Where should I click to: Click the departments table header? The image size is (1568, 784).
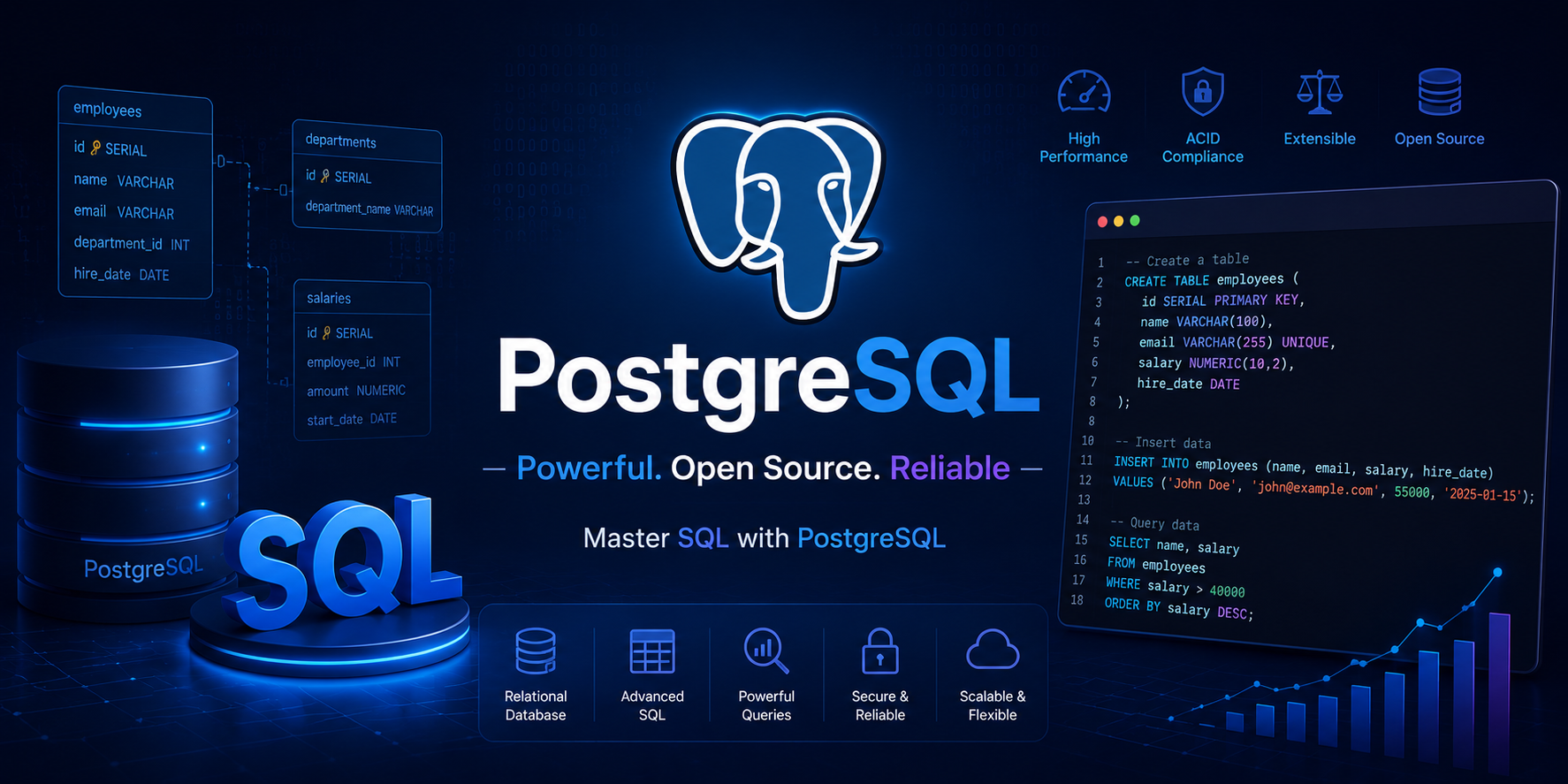coord(367,141)
